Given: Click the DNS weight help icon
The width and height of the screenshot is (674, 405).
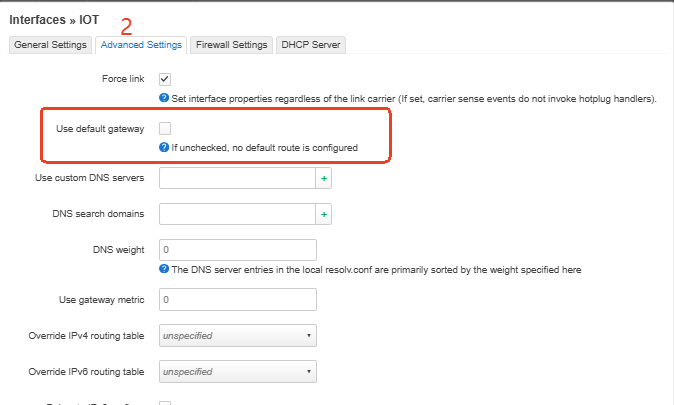Looking at the screenshot, I should click(164, 269).
